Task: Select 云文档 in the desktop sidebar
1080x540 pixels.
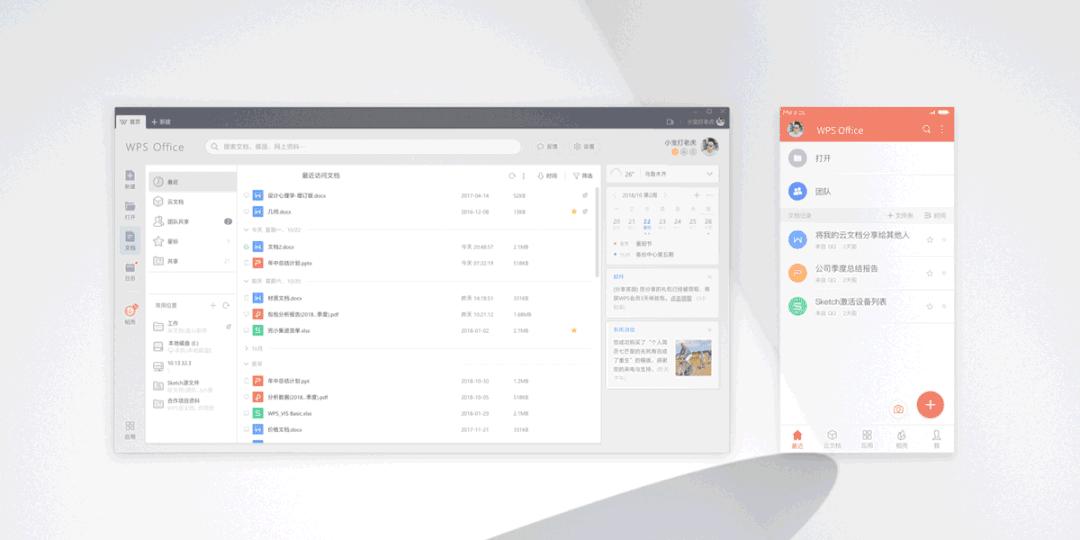Action: (192, 202)
